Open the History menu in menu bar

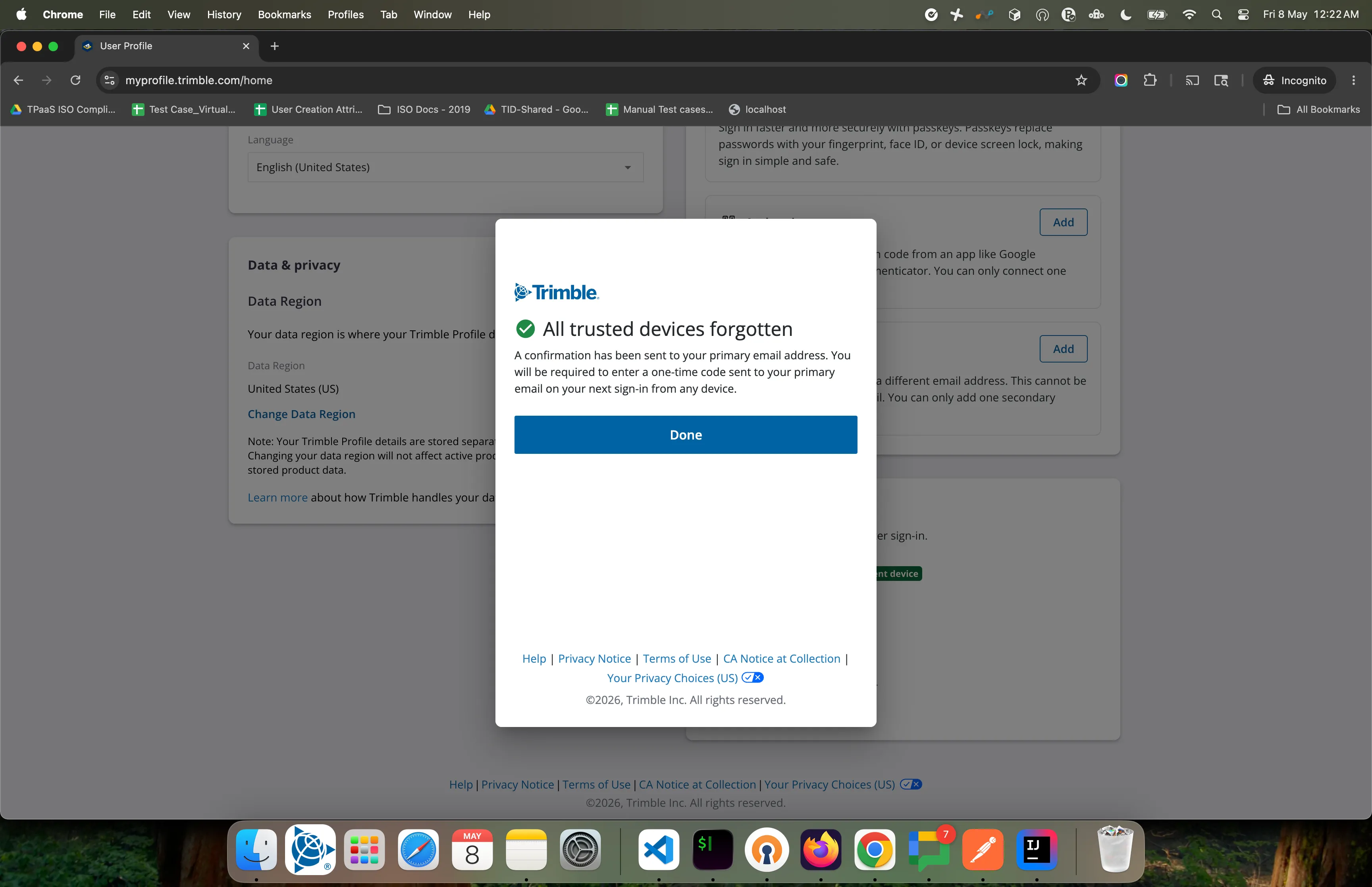pos(224,14)
